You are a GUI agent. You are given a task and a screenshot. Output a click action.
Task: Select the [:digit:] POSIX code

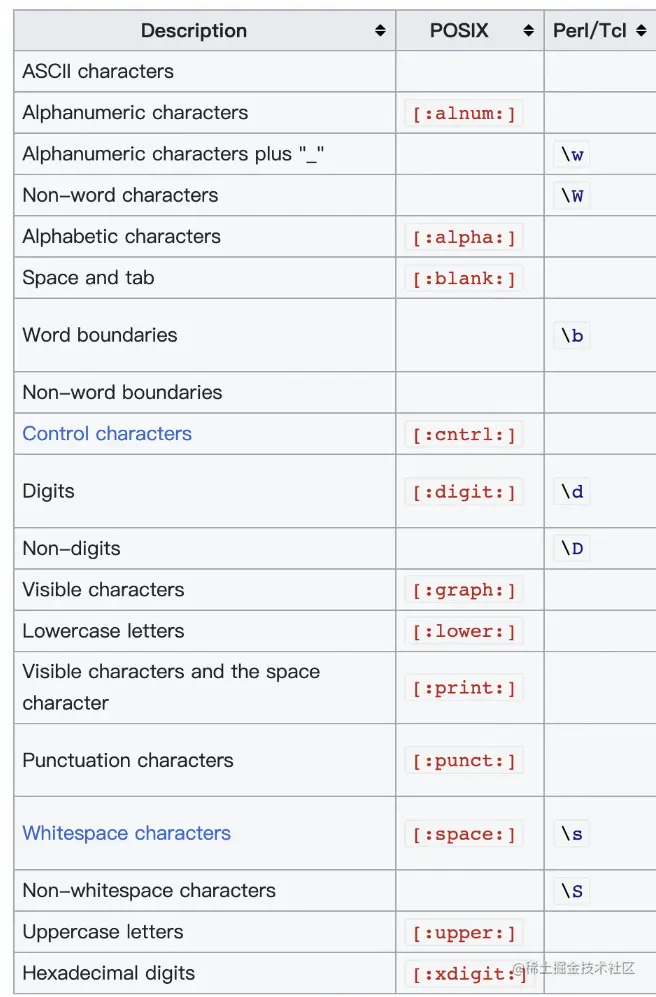[x=464, y=492]
